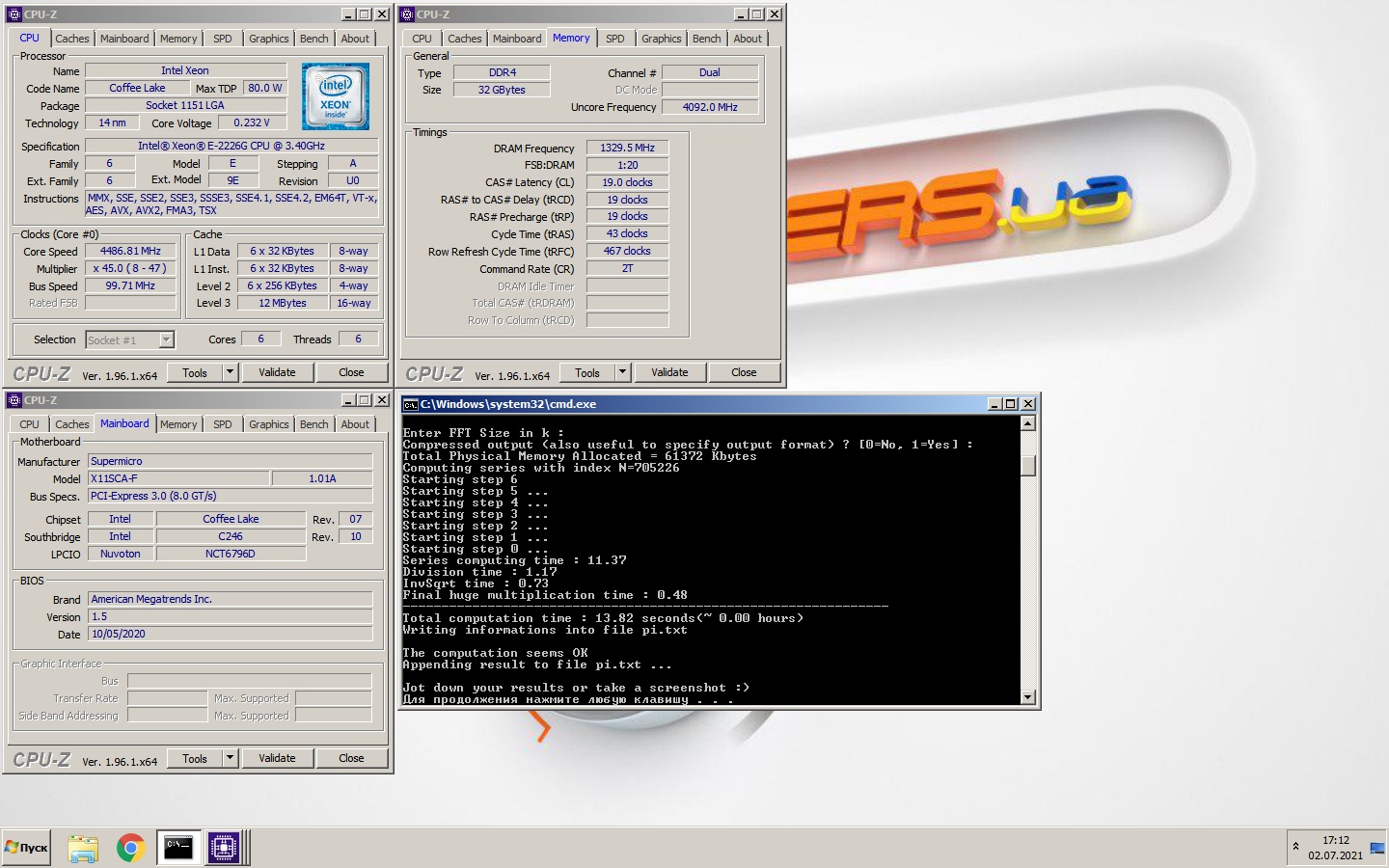The width and height of the screenshot is (1389, 868).
Task: Open the Windows Explorer taskbar icon
Action: pos(83,848)
